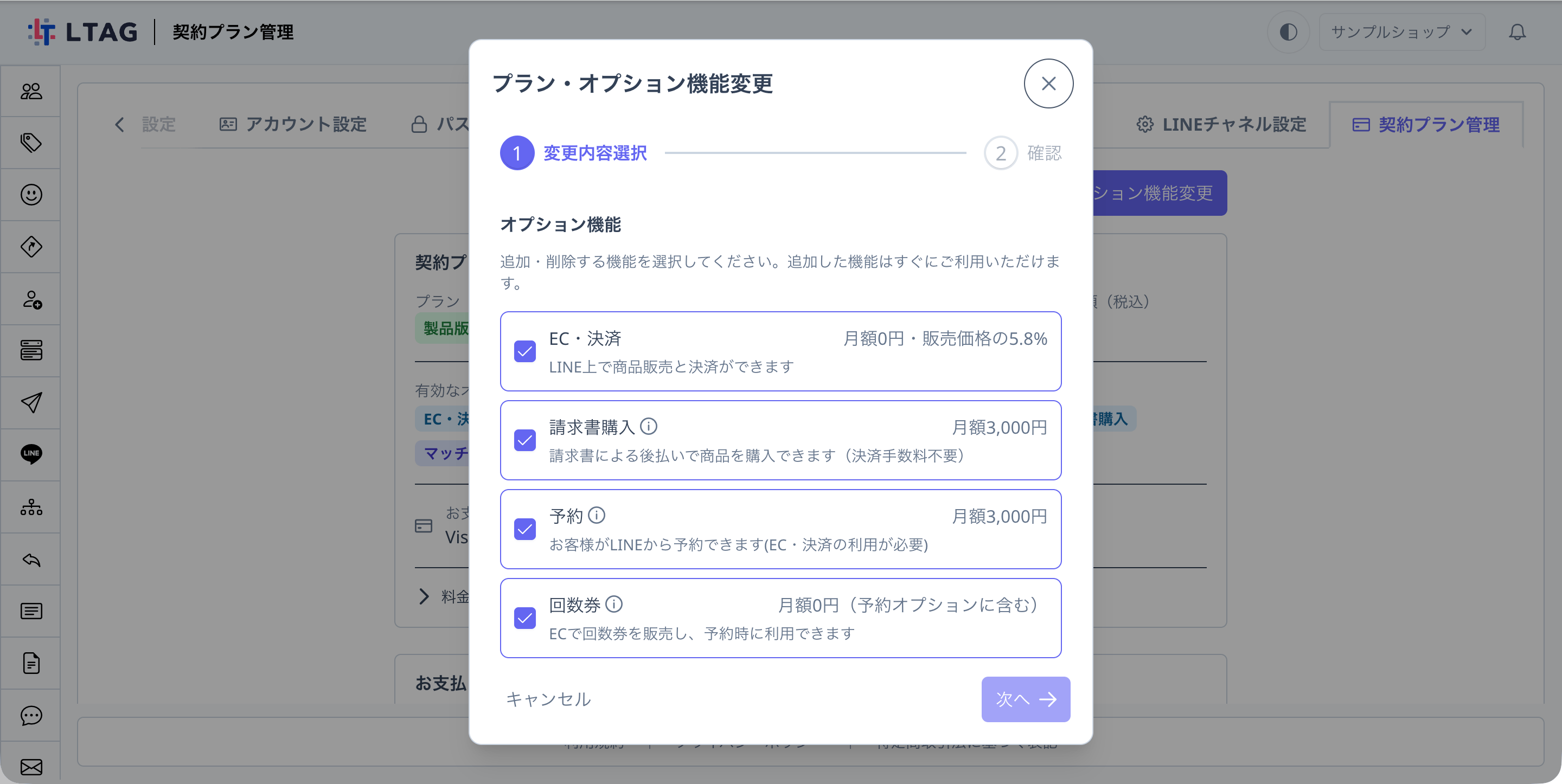This screenshot has height=784, width=1562.
Task: Open the document page sidebar icon
Action: click(x=31, y=663)
